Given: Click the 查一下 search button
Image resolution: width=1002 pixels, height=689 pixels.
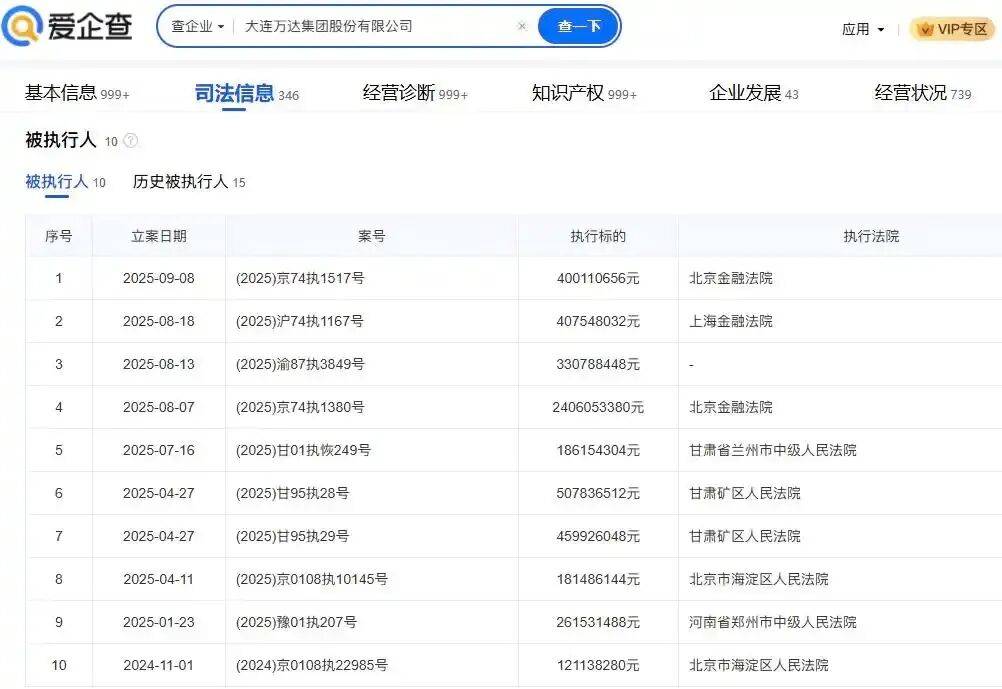Looking at the screenshot, I should [x=579, y=26].
